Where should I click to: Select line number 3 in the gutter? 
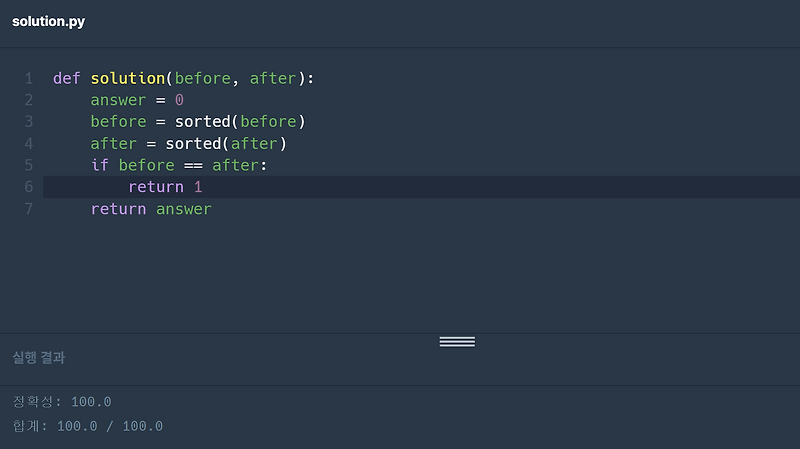pyautogui.click(x=29, y=122)
